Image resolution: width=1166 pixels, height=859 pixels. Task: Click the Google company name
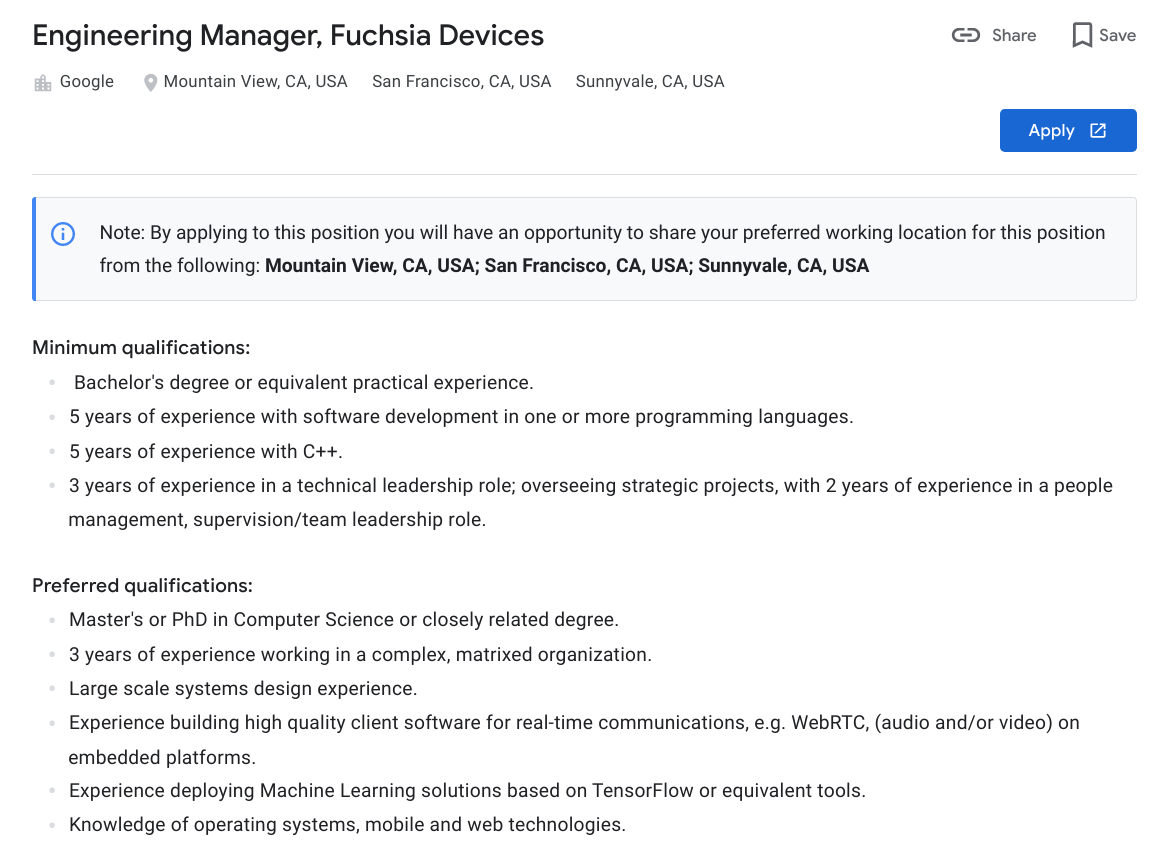86,81
